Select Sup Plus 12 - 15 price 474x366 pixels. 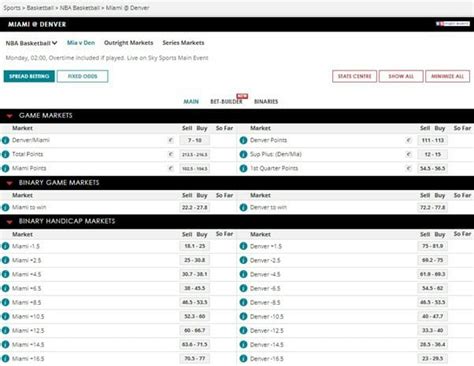(x=433, y=154)
